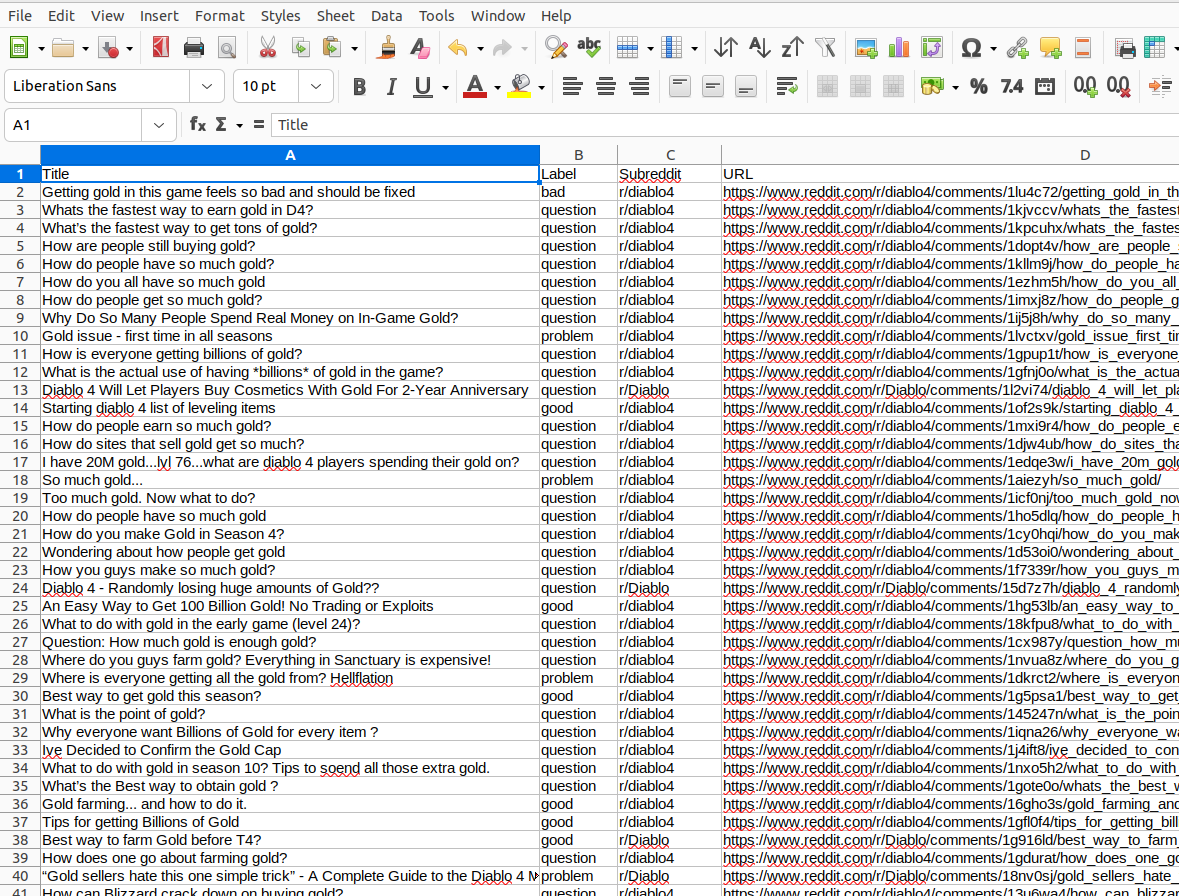The image size is (1179, 896).
Task: Insert a special character with the Omega icon
Action: (x=968, y=47)
